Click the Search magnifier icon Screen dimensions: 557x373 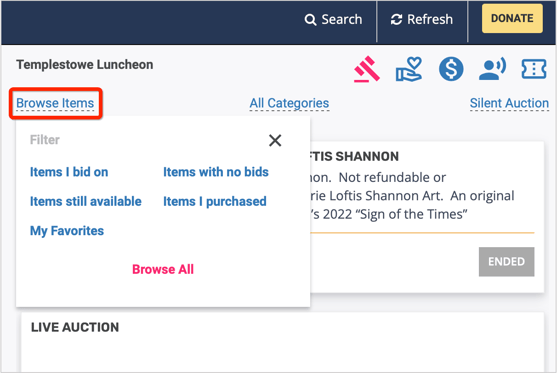[310, 20]
